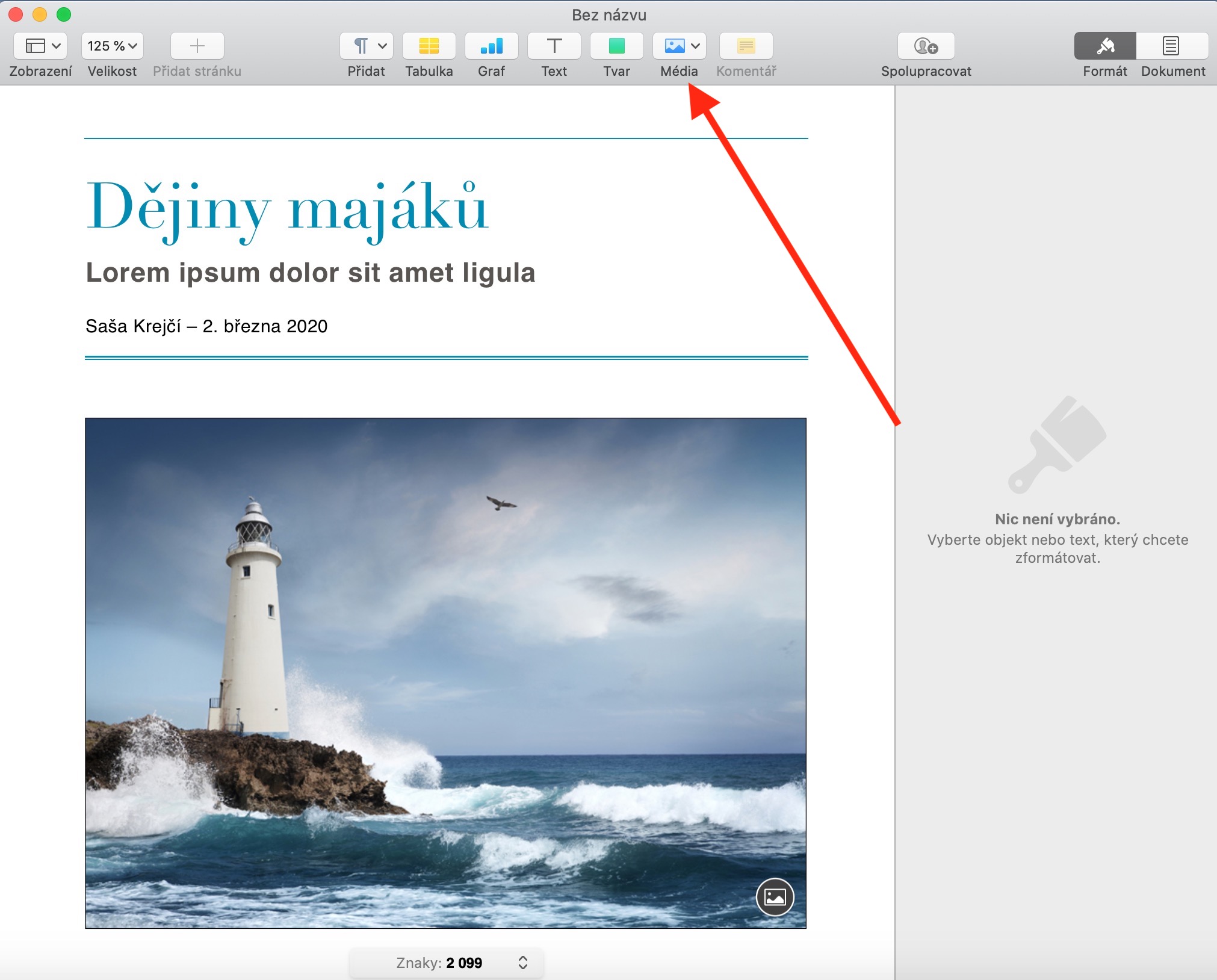Screen dimensions: 1217x980
Task: Click the Tabulka table icon
Action: (x=429, y=46)
